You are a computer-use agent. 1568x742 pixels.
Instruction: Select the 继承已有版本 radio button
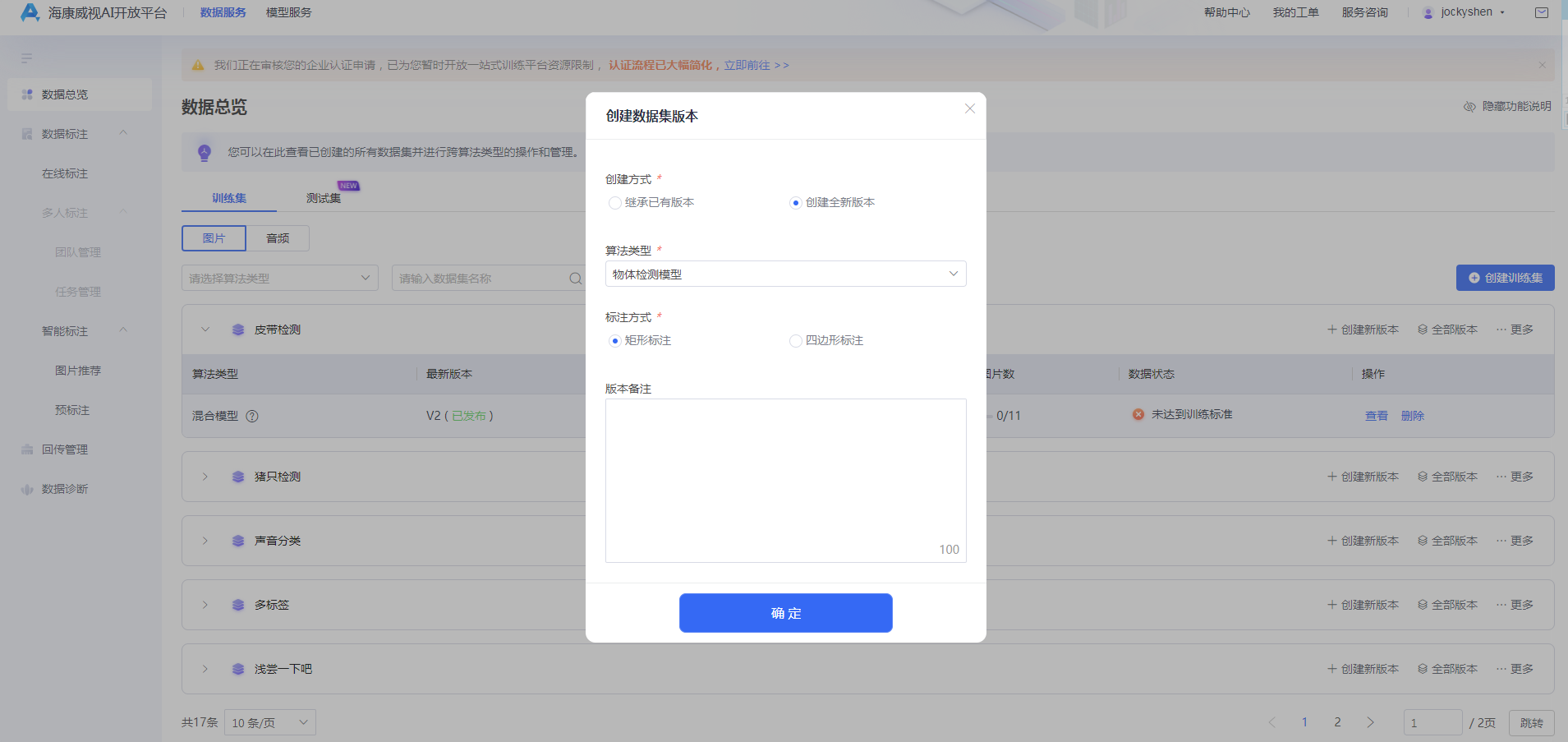615,202
